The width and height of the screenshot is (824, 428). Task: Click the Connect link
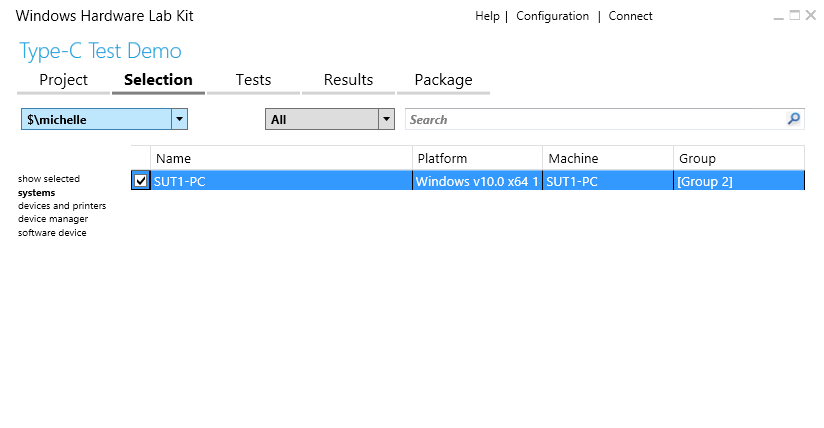pos(630,16)
